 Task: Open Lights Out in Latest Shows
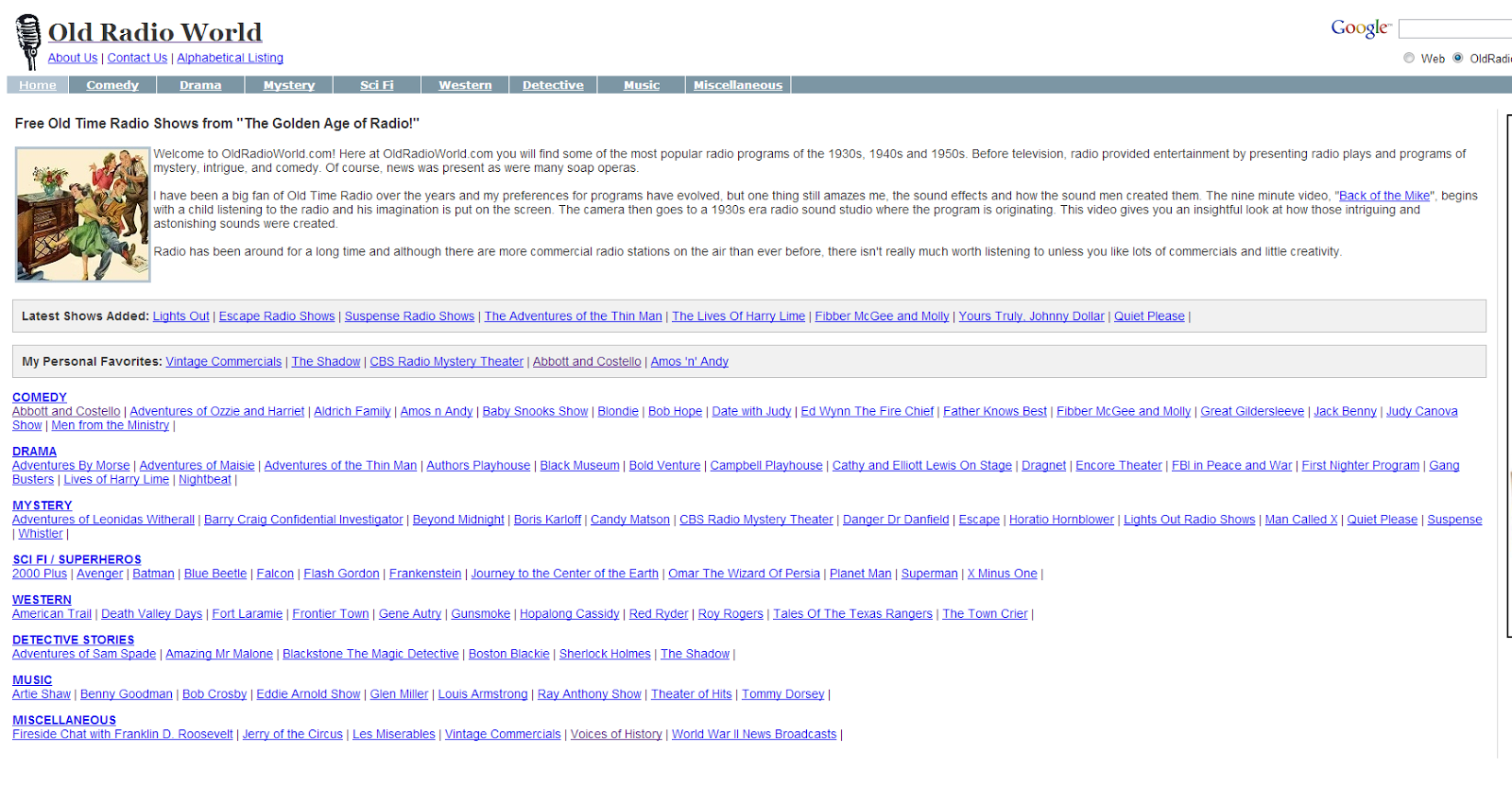pos(181,317)
